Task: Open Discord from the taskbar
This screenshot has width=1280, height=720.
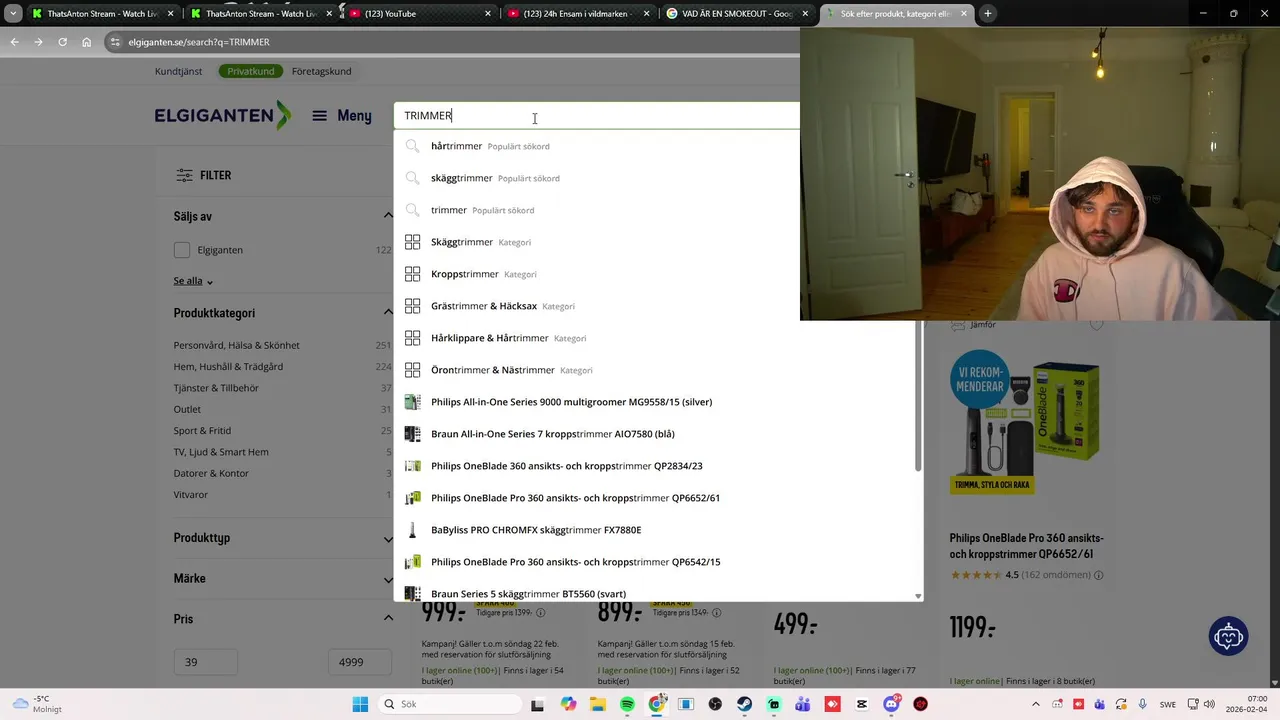Action: 891,704
